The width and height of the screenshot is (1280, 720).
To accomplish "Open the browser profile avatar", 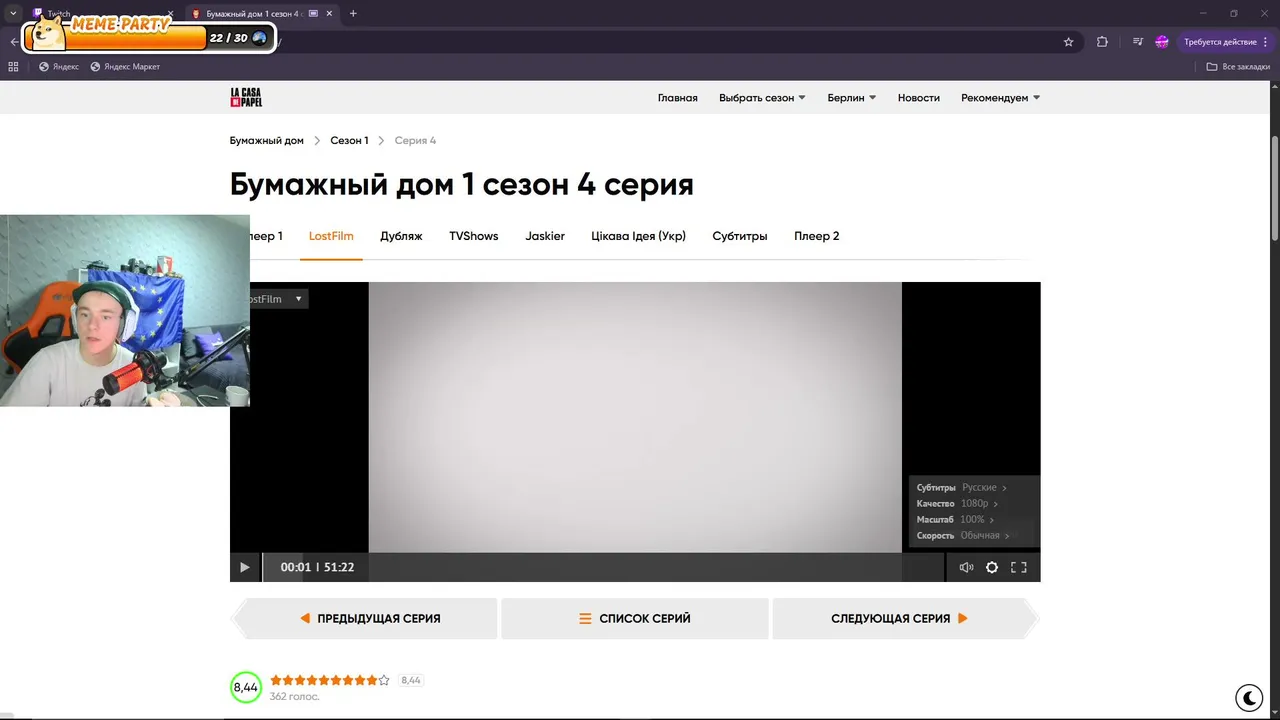I will tap(1161, 42).
